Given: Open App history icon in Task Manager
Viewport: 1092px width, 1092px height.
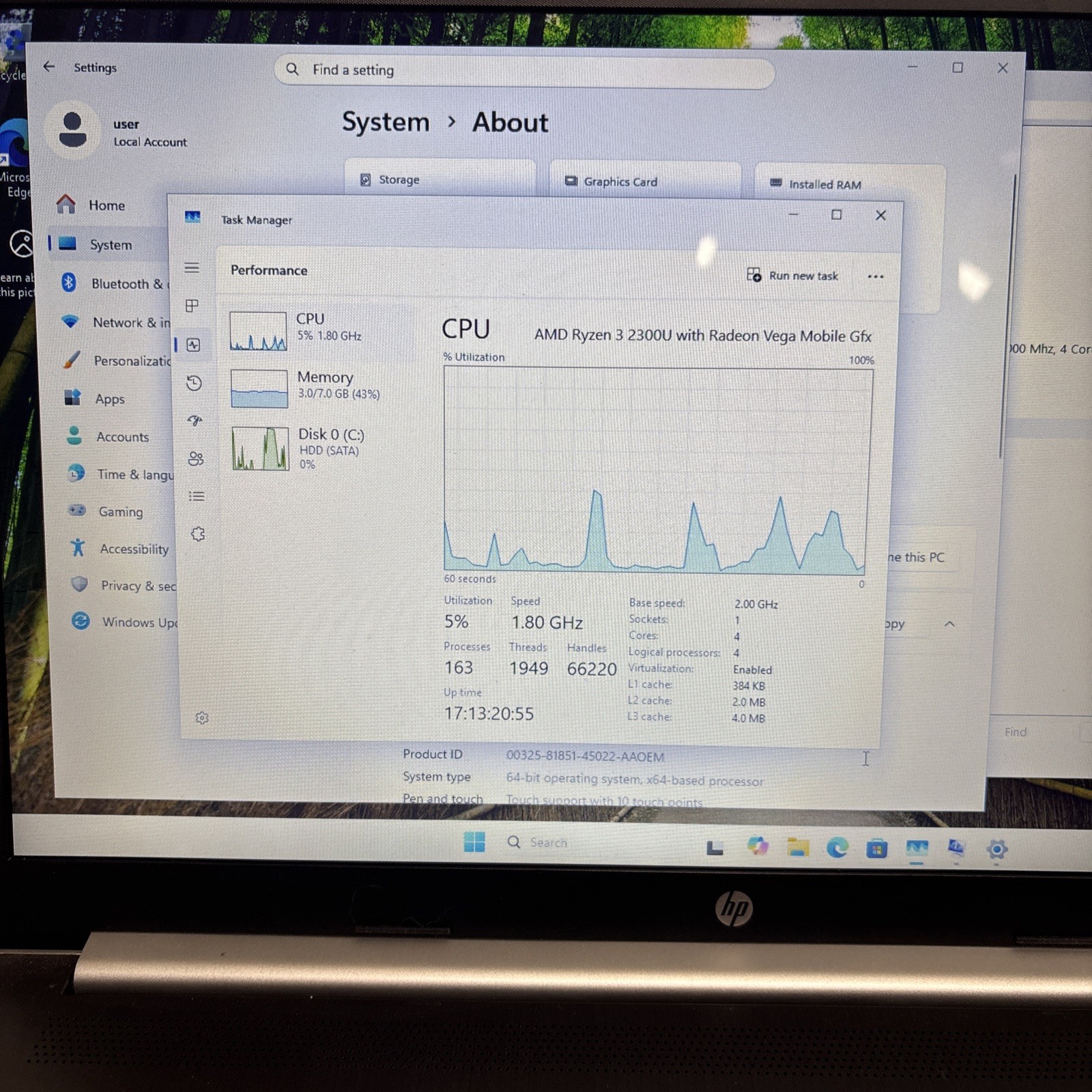Looking at the screenshot, I should (x=195, y=383).
